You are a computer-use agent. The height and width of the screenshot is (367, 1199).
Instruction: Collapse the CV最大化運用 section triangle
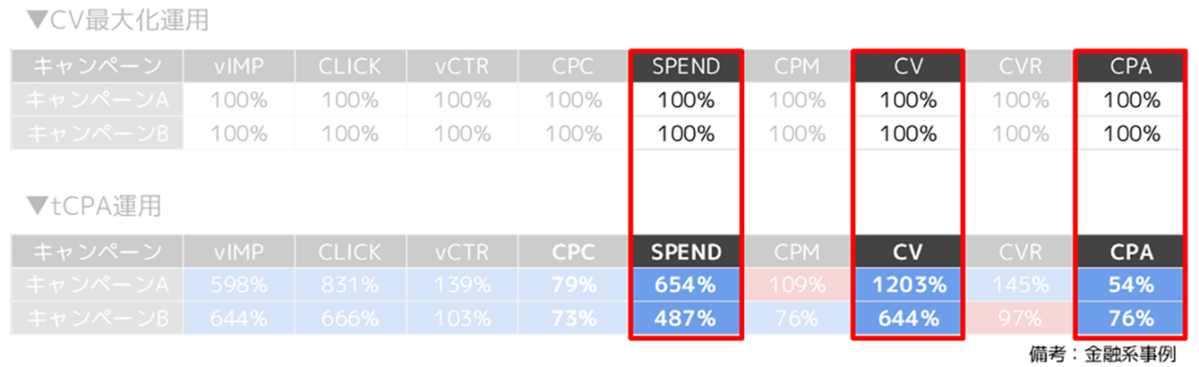point(37,21)
